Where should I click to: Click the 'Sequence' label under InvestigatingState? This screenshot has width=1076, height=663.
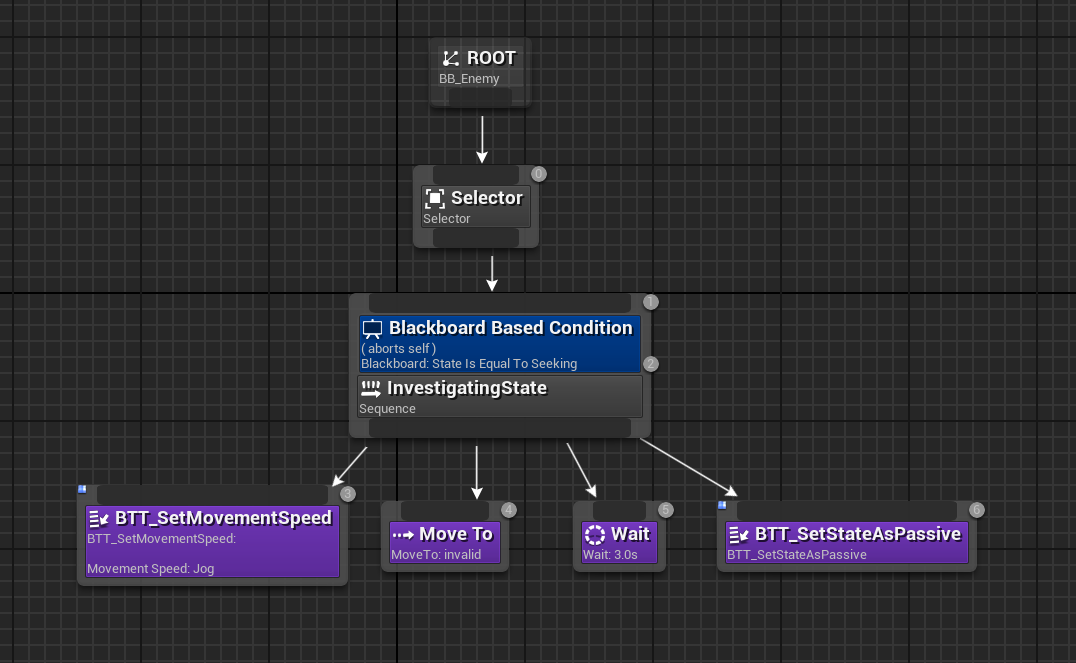coord(387,409)
